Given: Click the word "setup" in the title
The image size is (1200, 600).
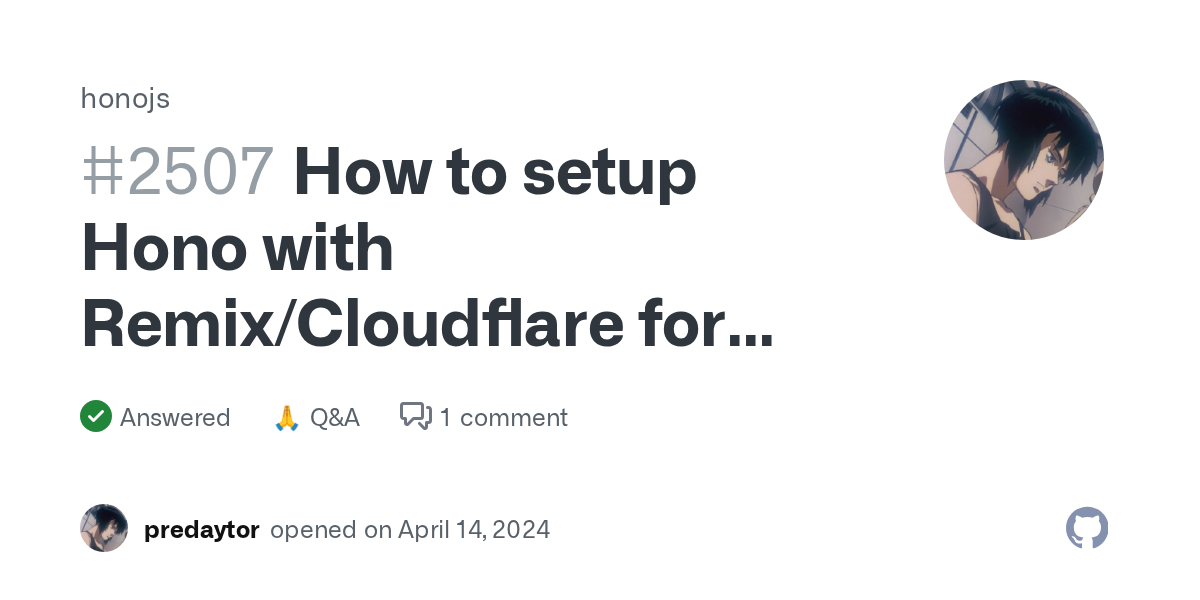Looking at the screenshot, I should coord(609,172).
